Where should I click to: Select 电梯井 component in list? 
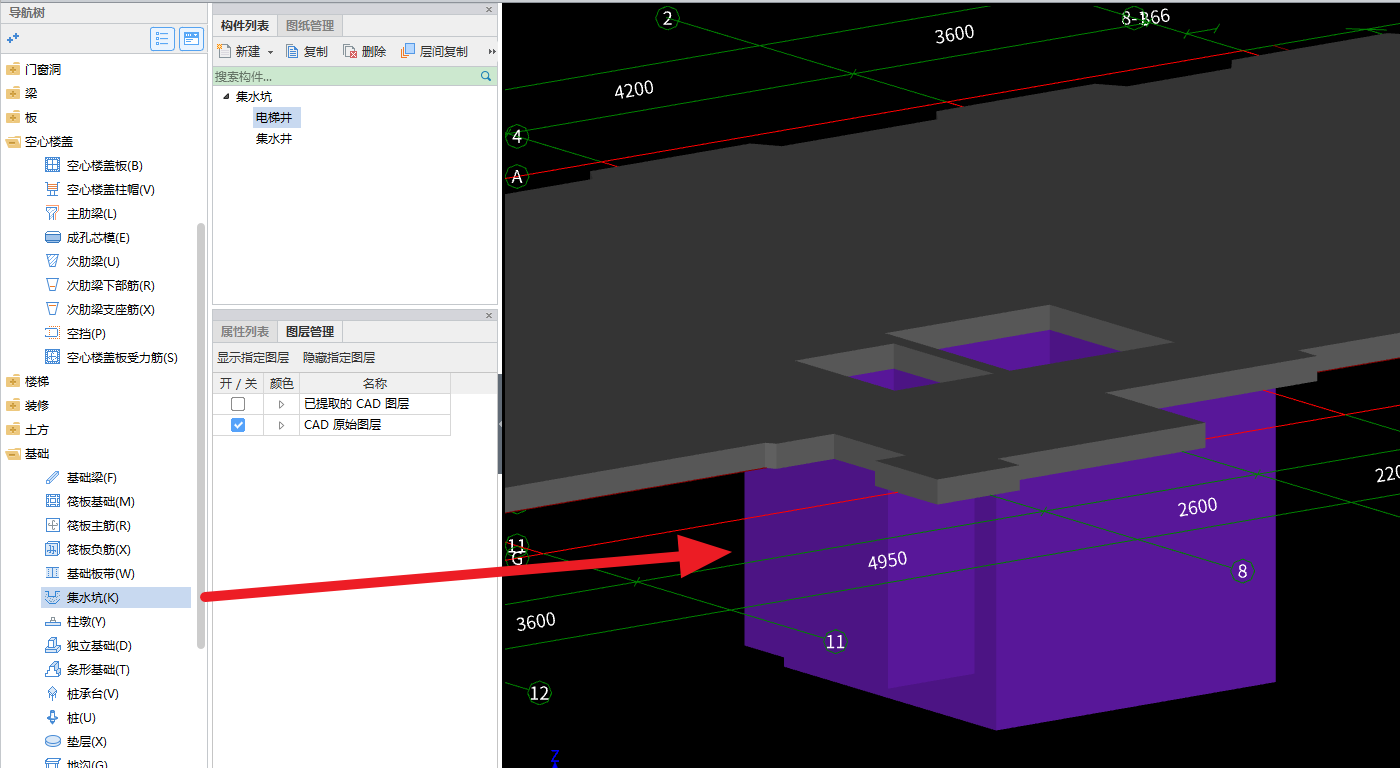click(x=276, y=118)
